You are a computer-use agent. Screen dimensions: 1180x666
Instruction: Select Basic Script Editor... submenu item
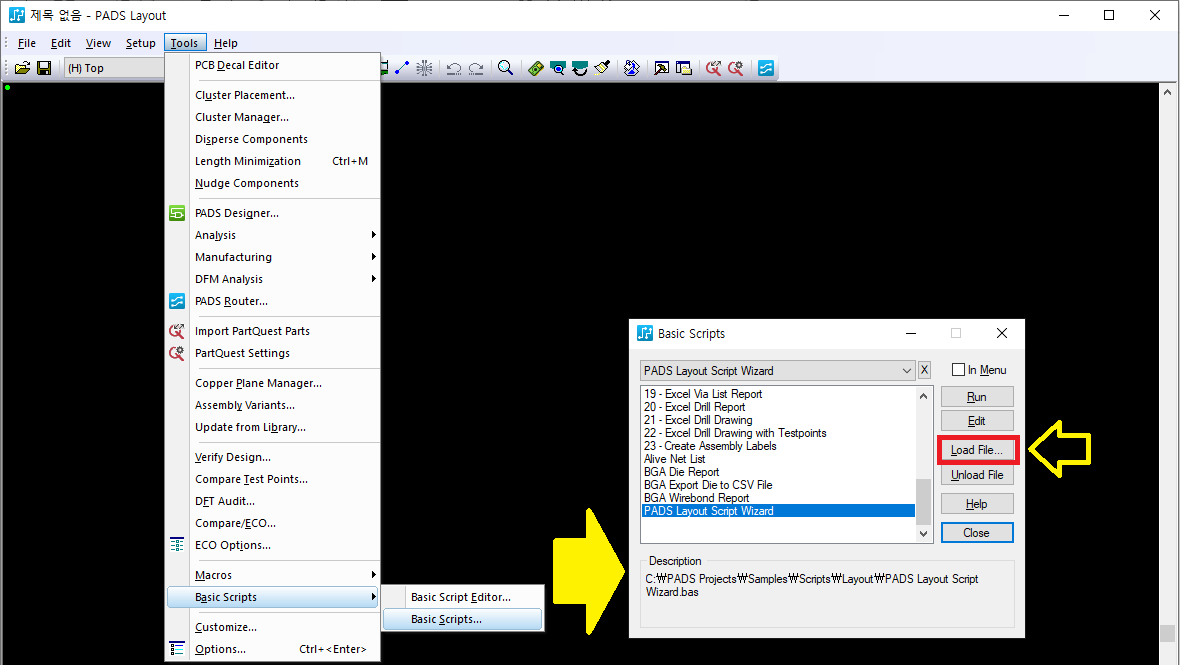click(463, 597)
